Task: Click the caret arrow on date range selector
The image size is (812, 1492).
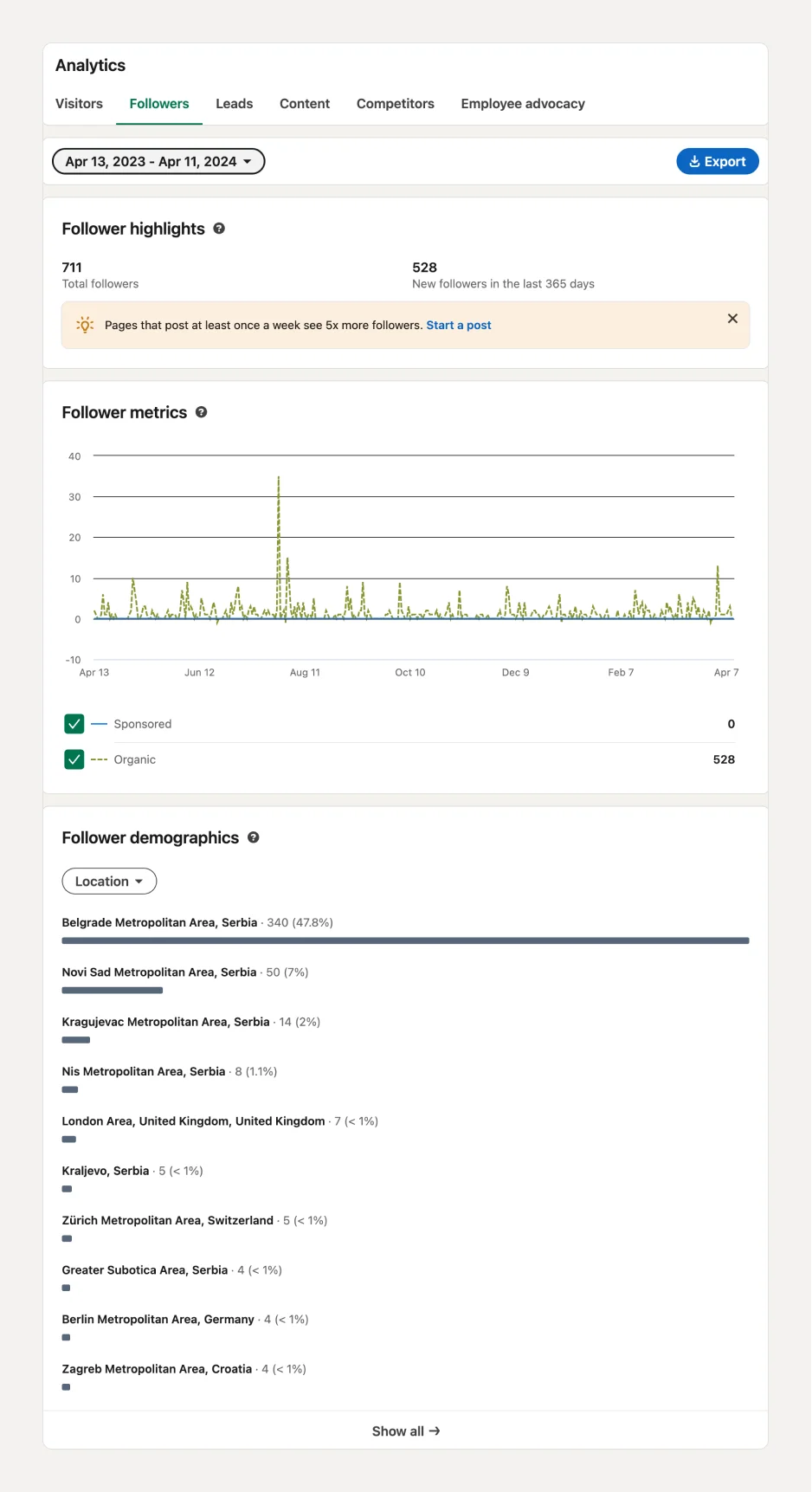Action: [248, 162]
